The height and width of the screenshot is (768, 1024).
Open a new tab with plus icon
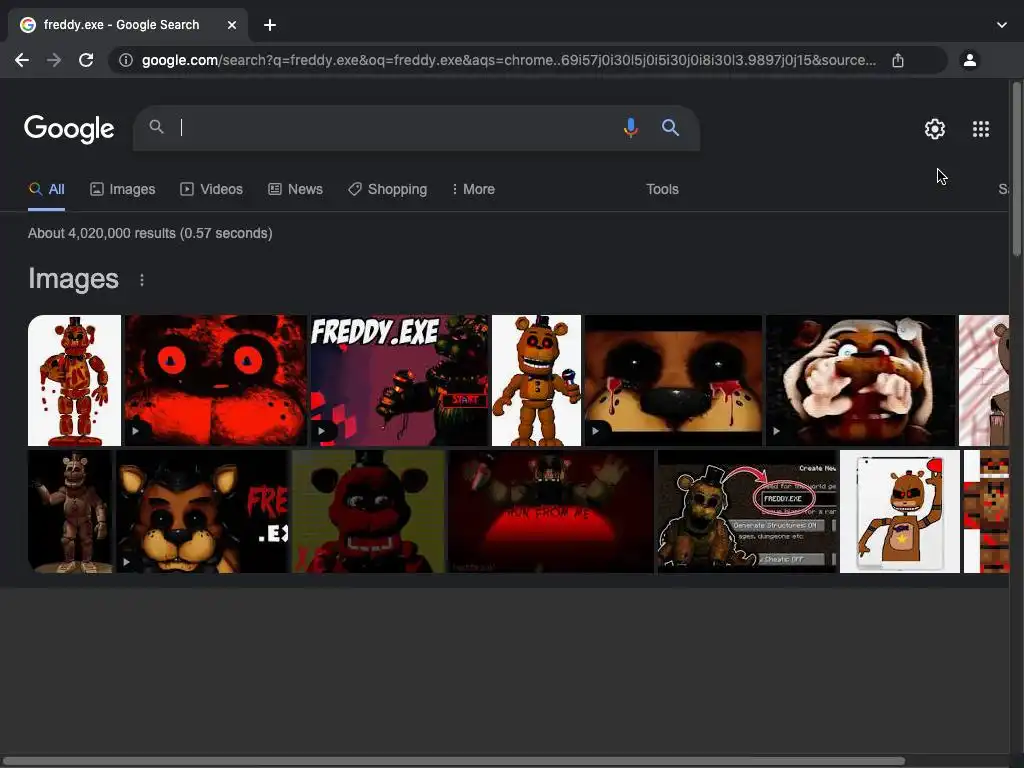click(x=270, y=25)
